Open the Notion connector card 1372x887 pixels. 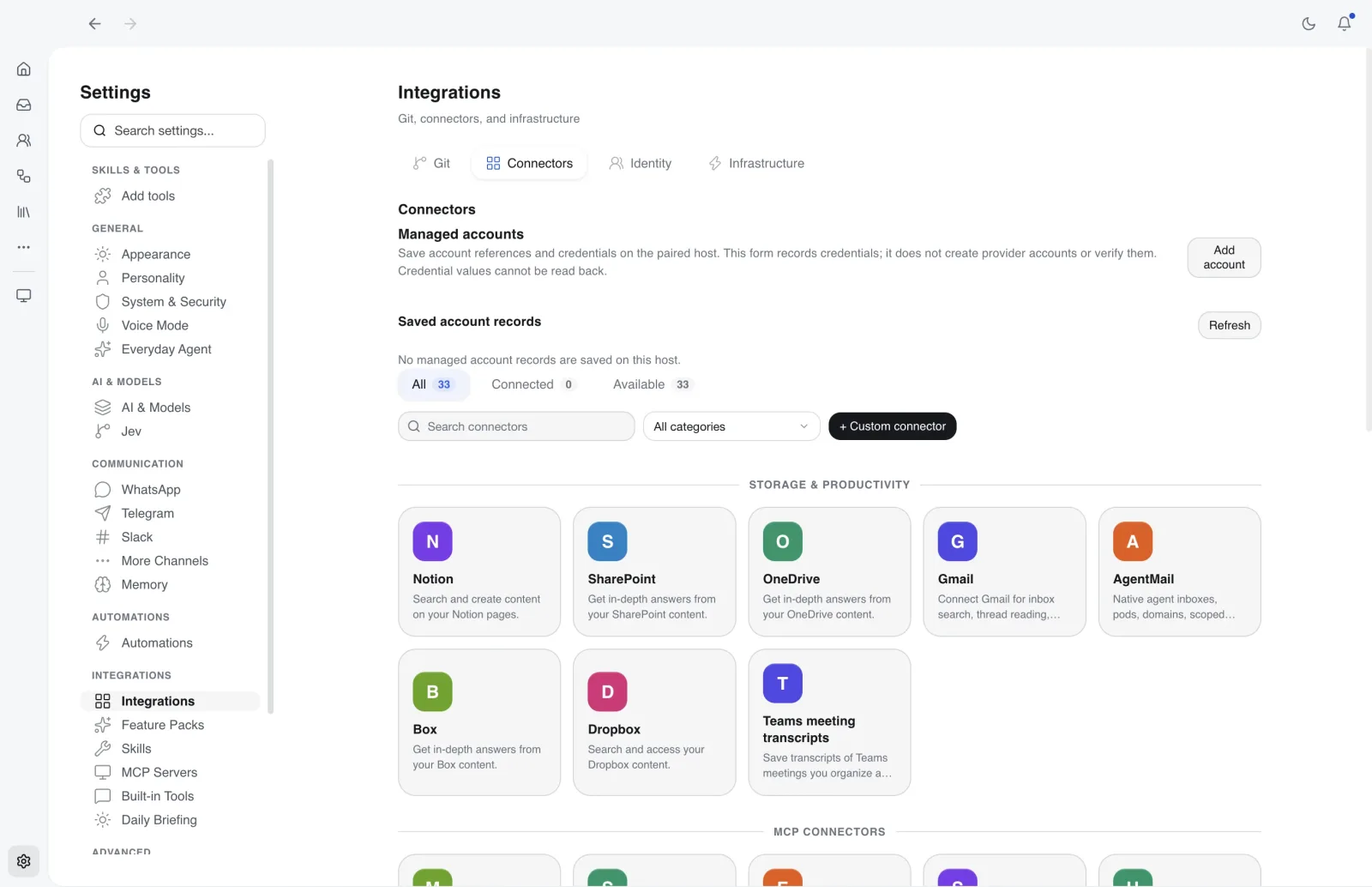pos(479,571)
